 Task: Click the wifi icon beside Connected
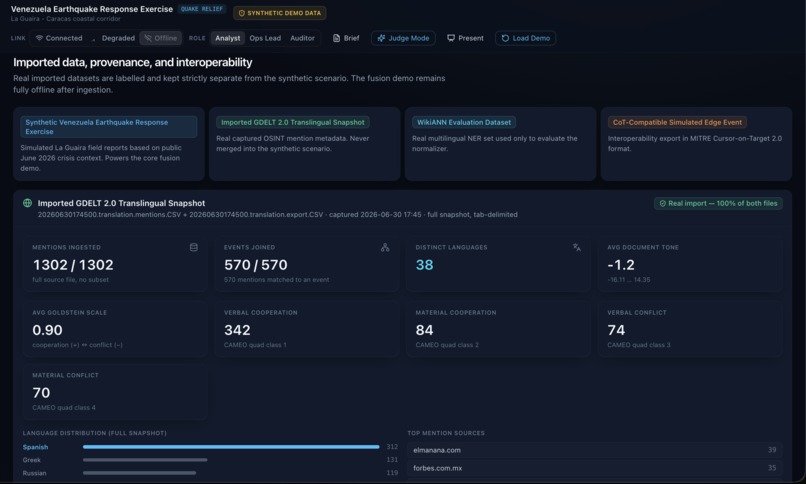coord(39,38)
